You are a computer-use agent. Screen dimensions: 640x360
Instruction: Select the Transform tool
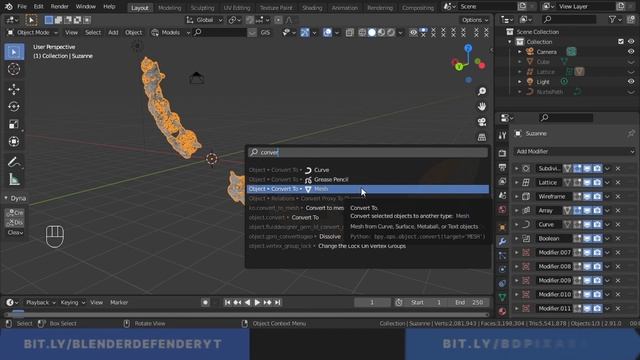pyautogui.click(x=14, y=142)
